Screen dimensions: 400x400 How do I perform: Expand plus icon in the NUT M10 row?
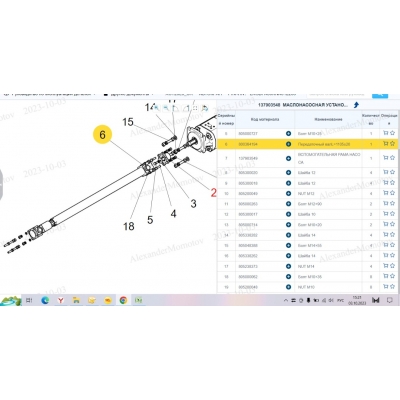(x=289, y=287)
